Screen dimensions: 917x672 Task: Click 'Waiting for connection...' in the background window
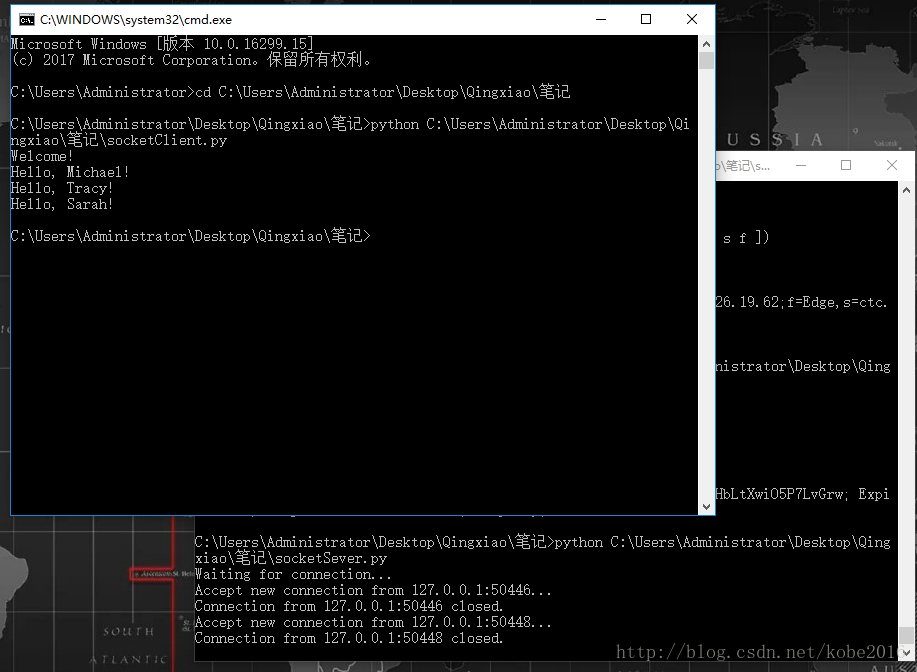tap(293, 574)
